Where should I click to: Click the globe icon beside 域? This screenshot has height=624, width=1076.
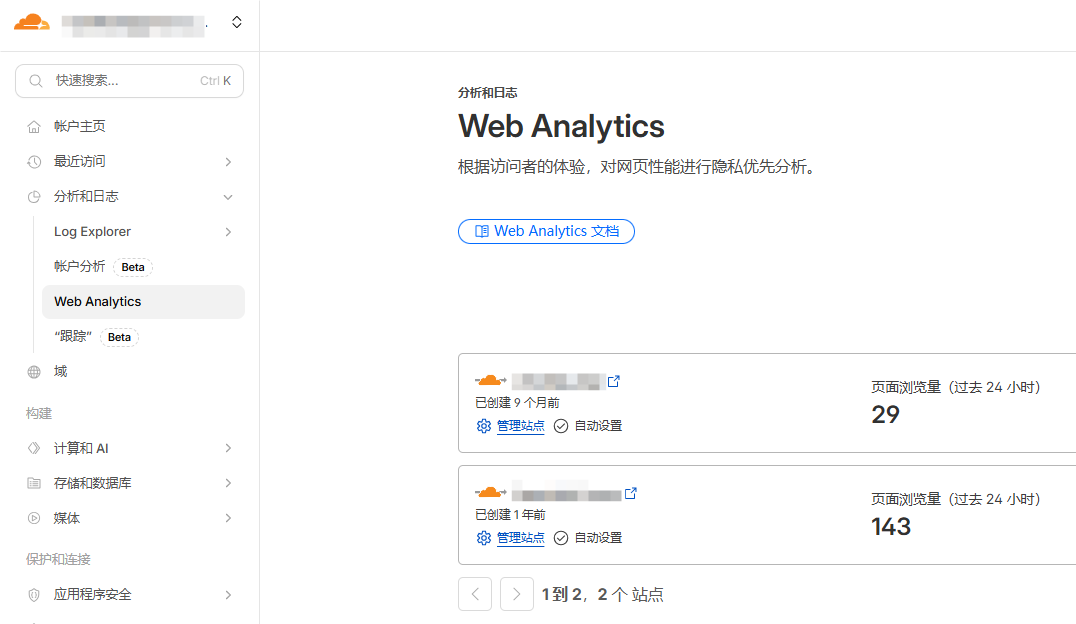[34, 372]
